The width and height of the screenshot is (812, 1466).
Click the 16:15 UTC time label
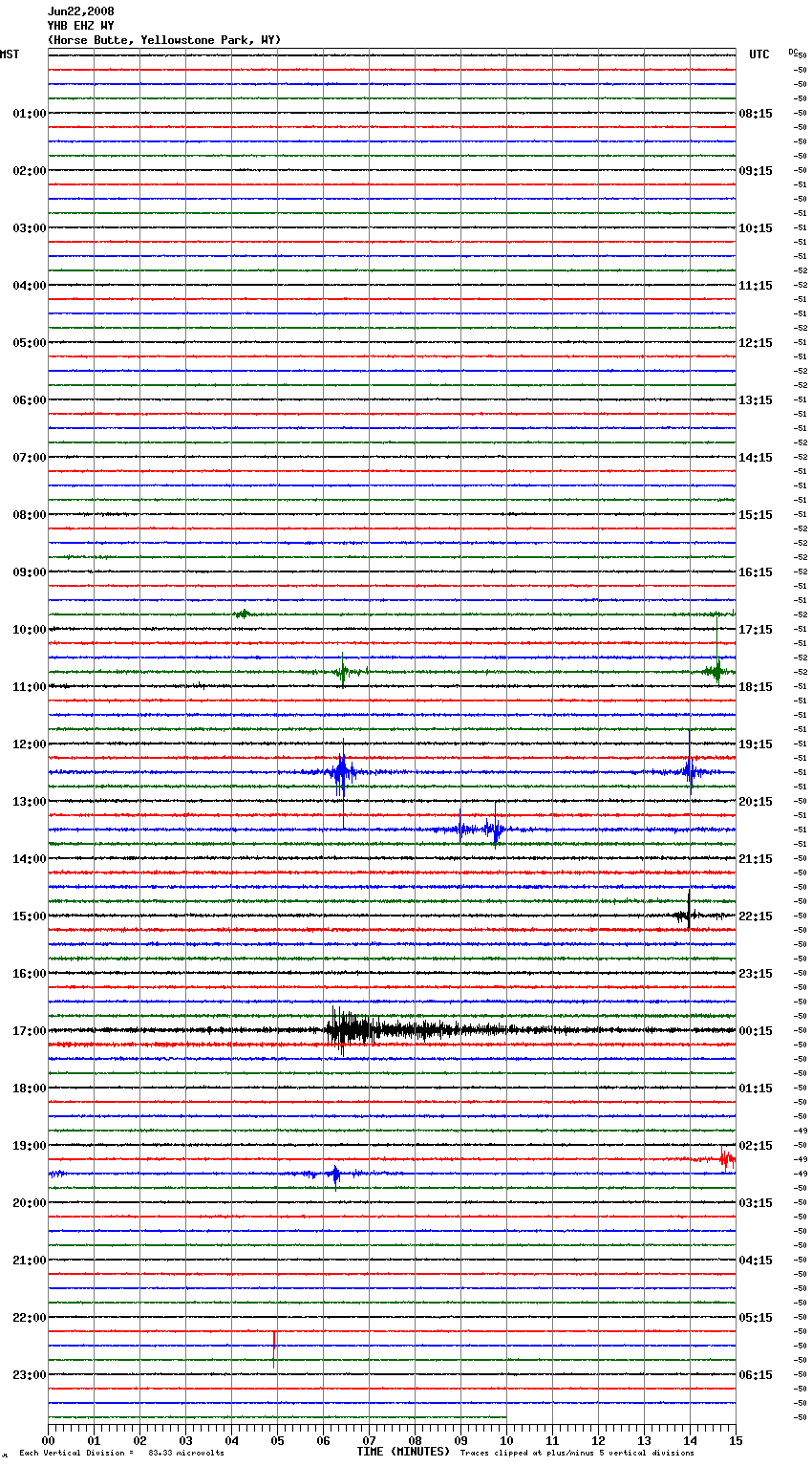(756, 572)
